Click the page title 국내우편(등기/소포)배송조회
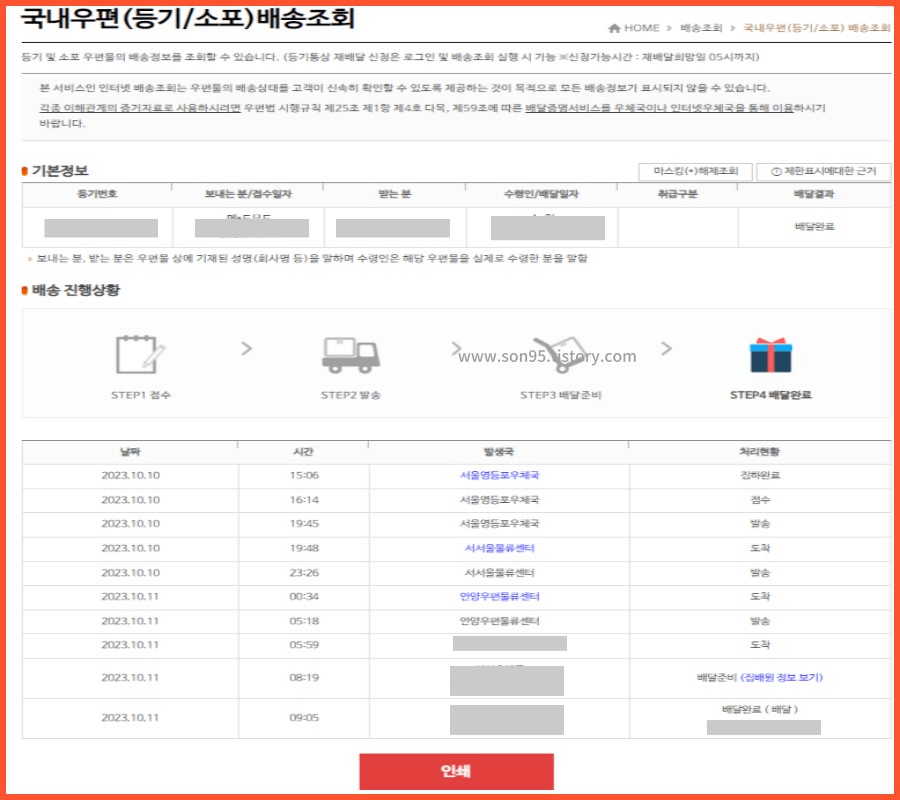The image size is (900, 800). [x=188, y=18]
